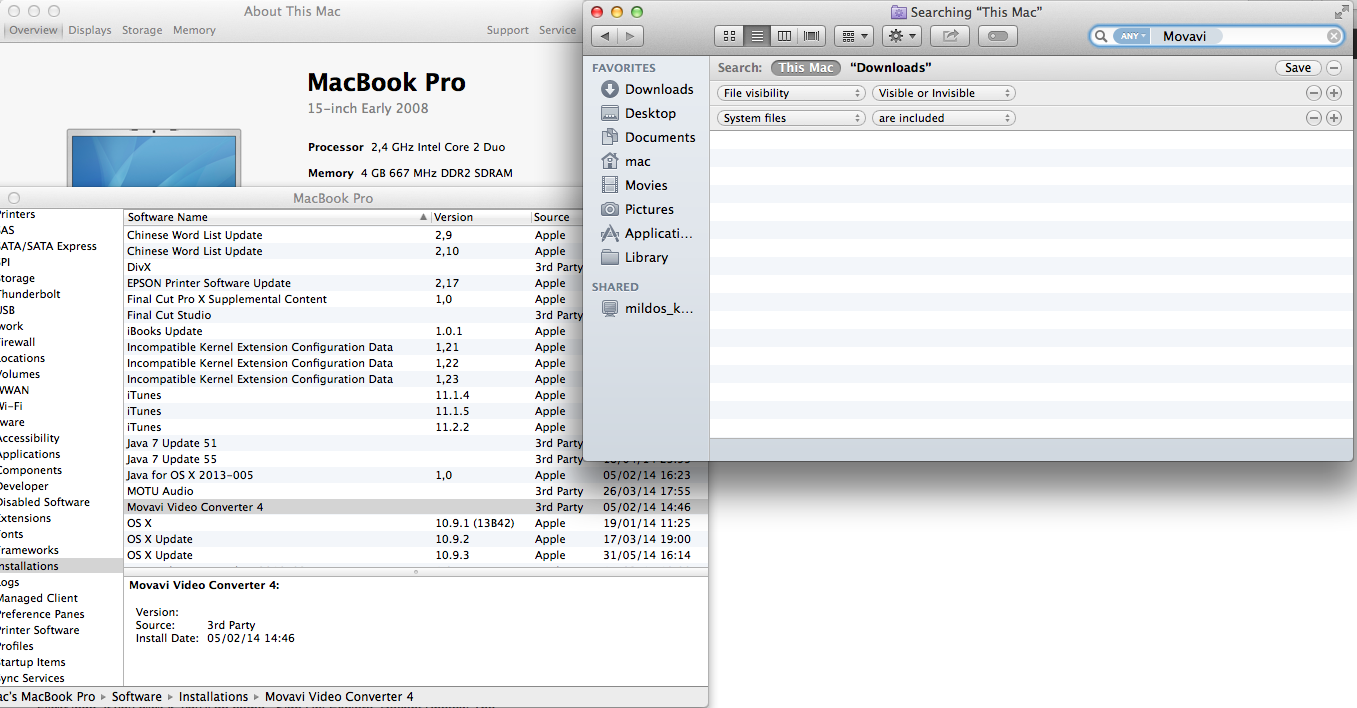Select MOTU Audio installation row
This screenshot has height=708, width=1357.
click(x=415, y=491)
